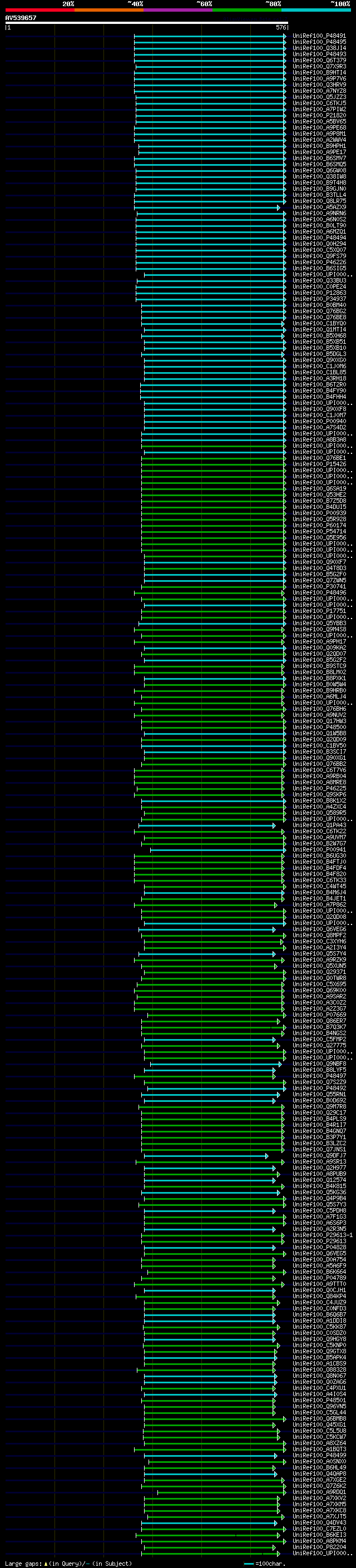Select hit label UniRef100_P48493
Image resolution: width=356 pixels, height=1568 pixels.
tap(319, 54)
